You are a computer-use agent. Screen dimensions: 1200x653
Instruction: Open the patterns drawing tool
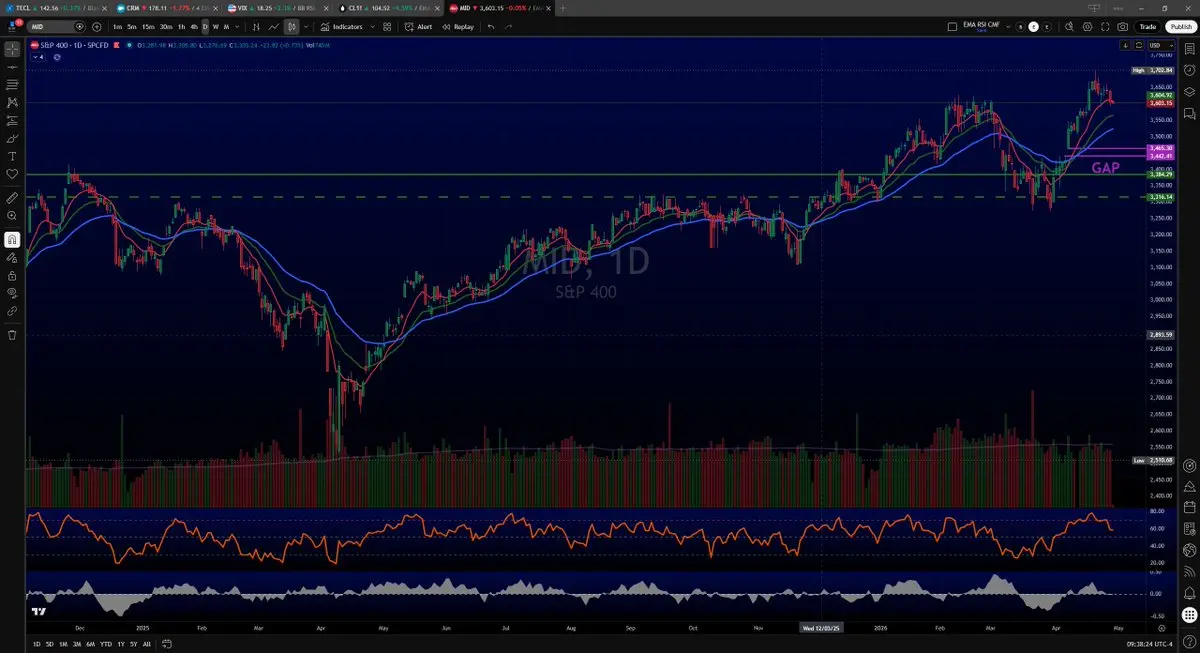(12, 102)
